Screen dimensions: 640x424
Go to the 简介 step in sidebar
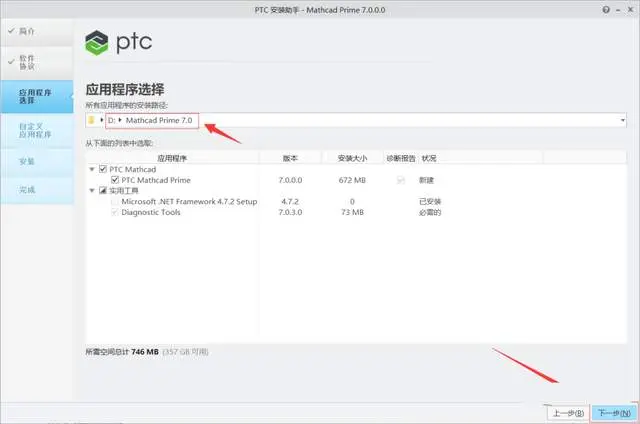click(37, 31)
